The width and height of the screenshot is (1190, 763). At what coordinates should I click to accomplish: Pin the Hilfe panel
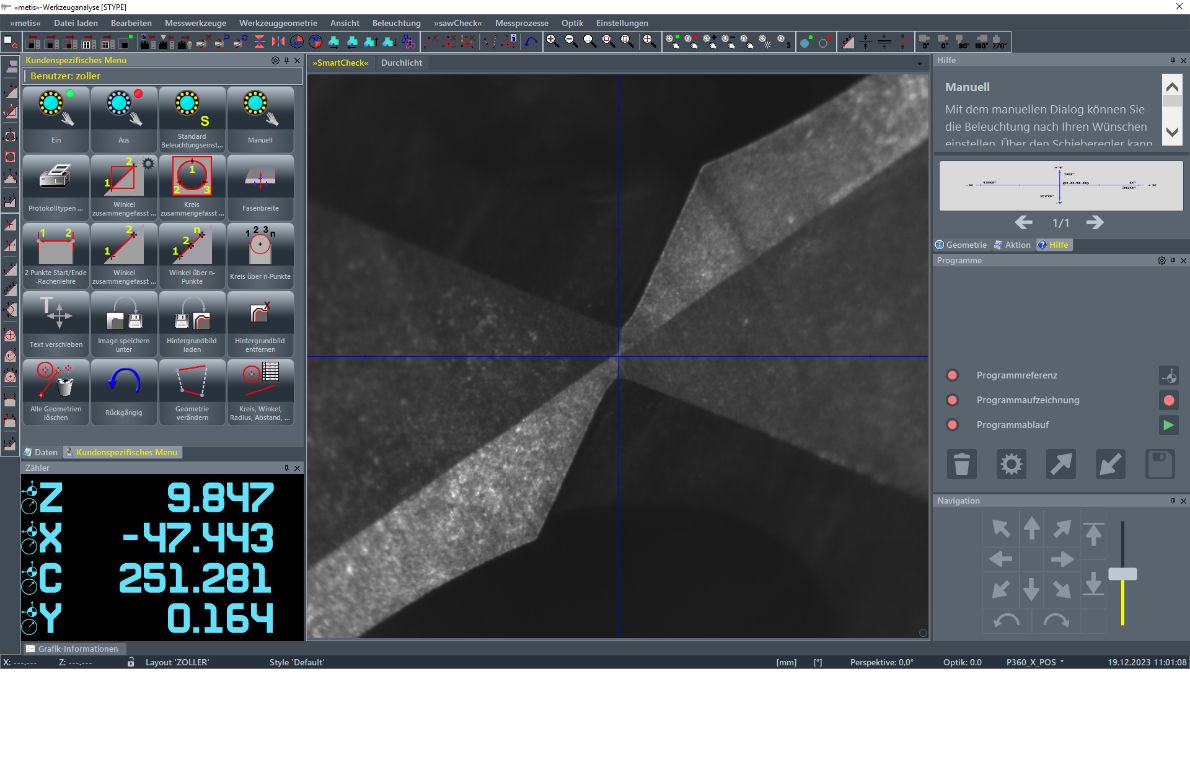click(x=1173, y=60)
